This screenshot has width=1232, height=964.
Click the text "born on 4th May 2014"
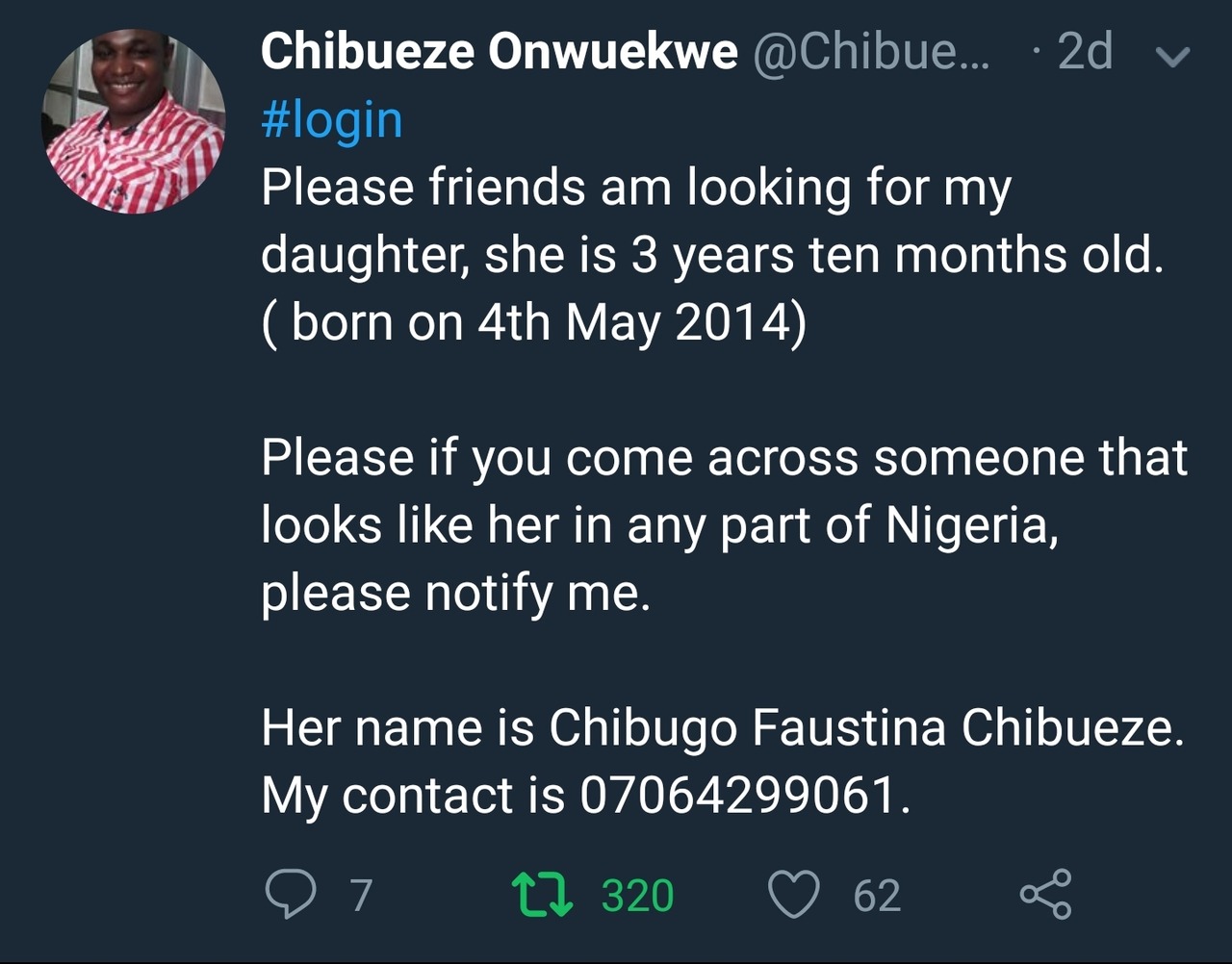[x=545, y=322]
